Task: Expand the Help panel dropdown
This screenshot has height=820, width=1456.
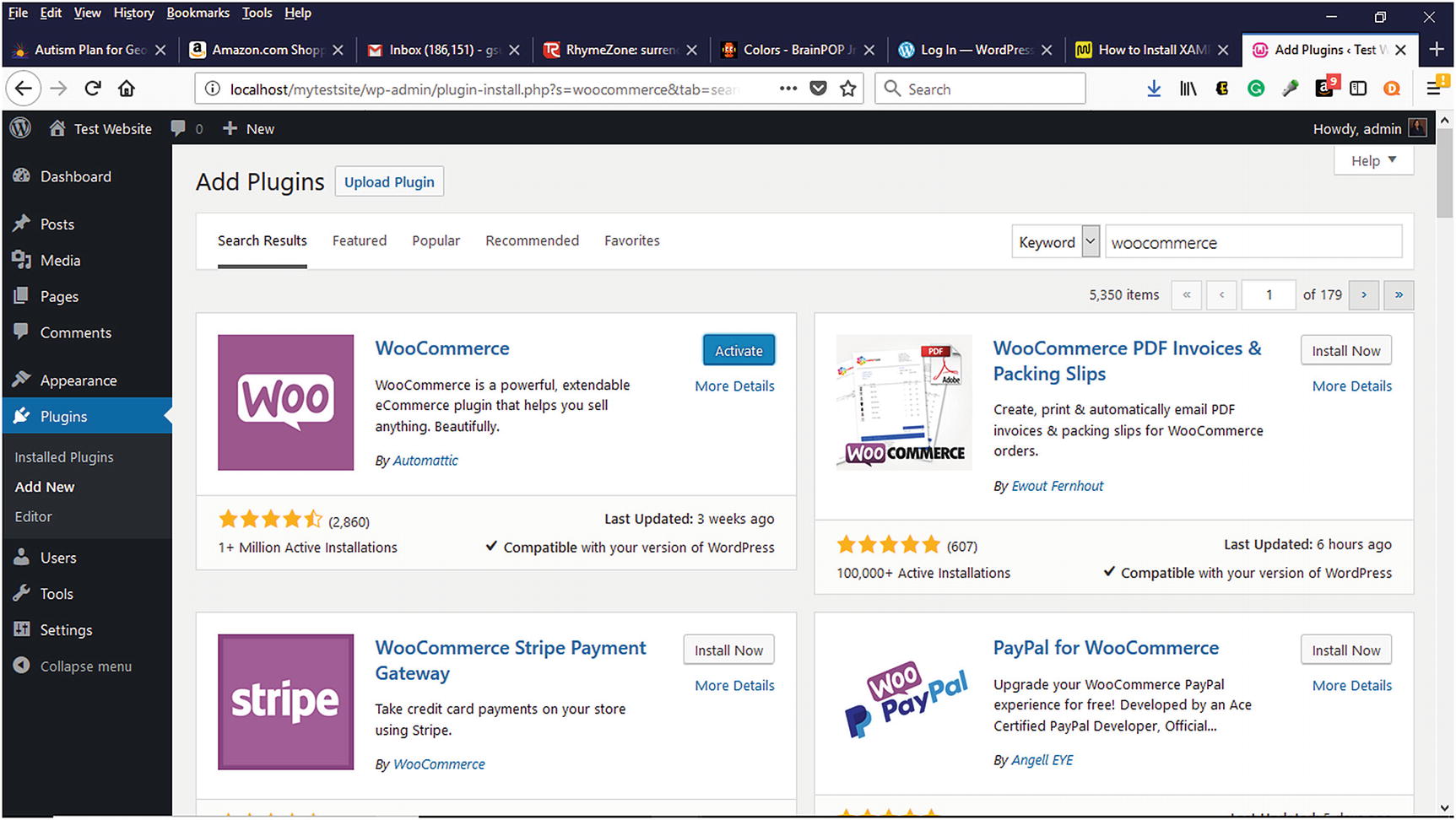Action: pos(1373,160)
